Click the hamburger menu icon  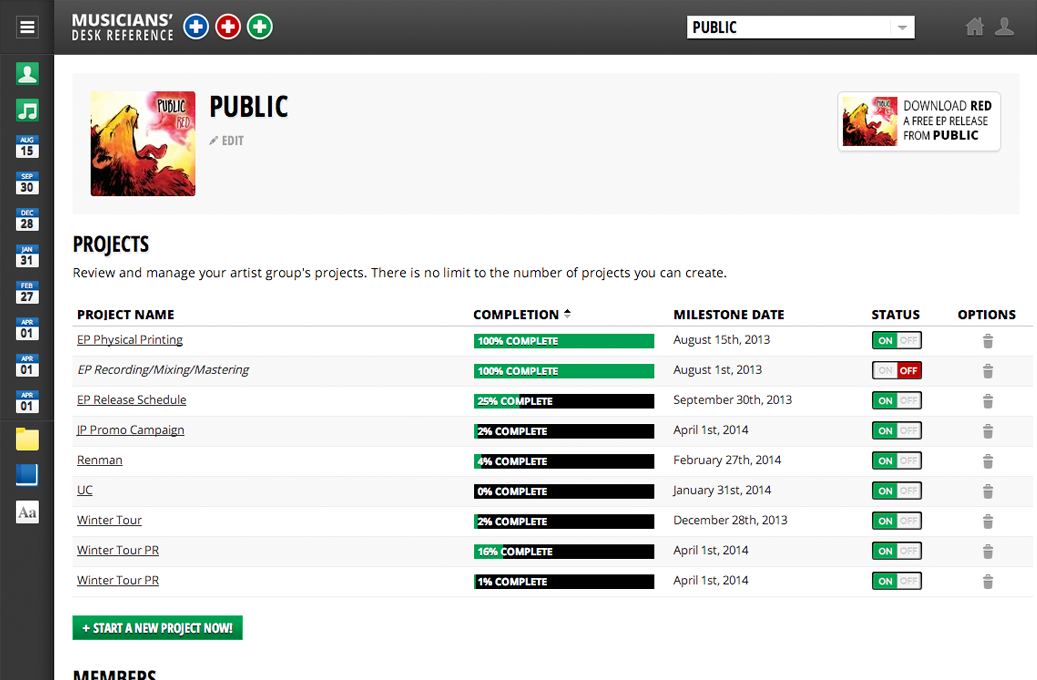point(27,27)
